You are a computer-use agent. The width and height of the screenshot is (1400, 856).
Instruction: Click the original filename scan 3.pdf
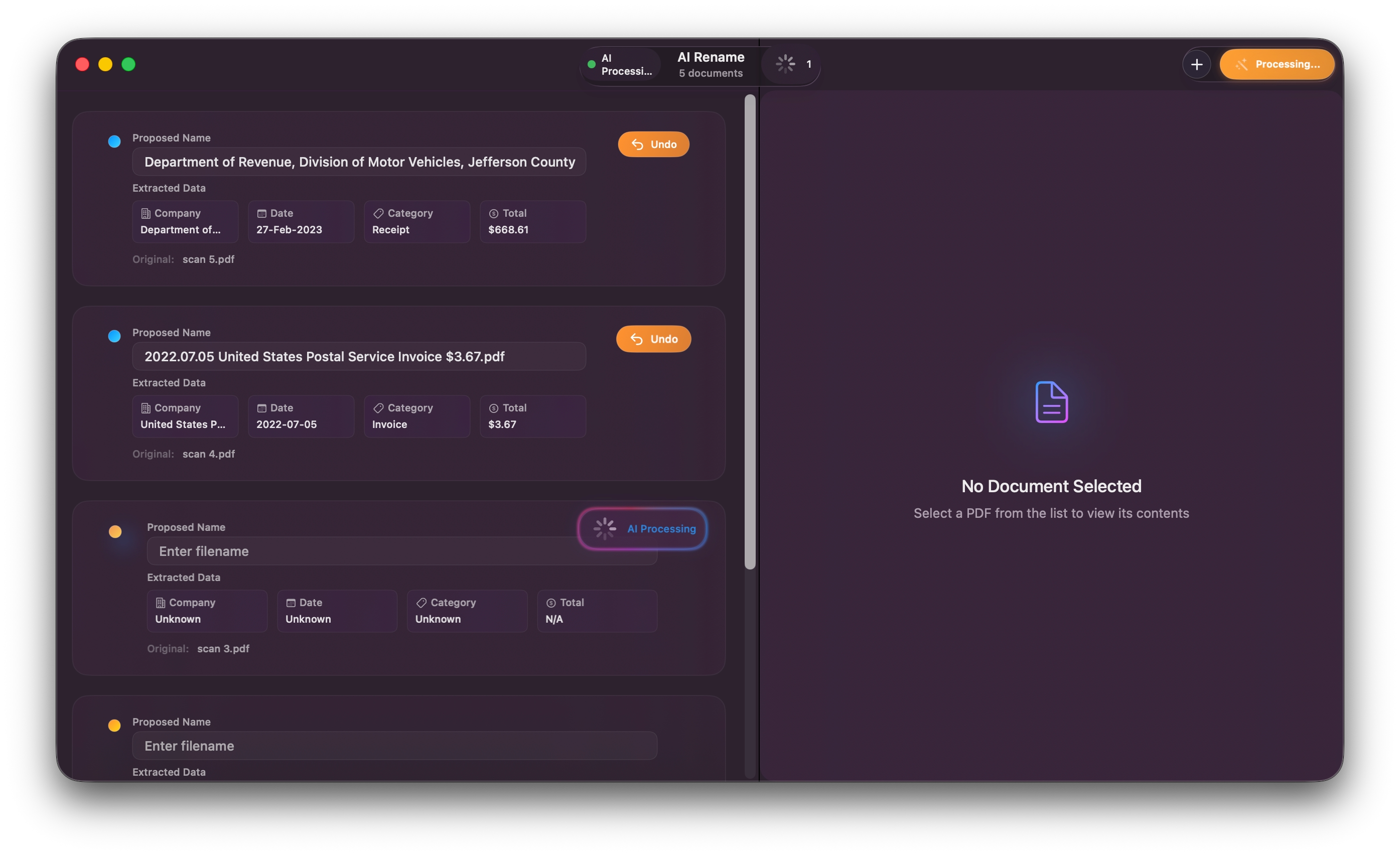(x=223, y=649)
